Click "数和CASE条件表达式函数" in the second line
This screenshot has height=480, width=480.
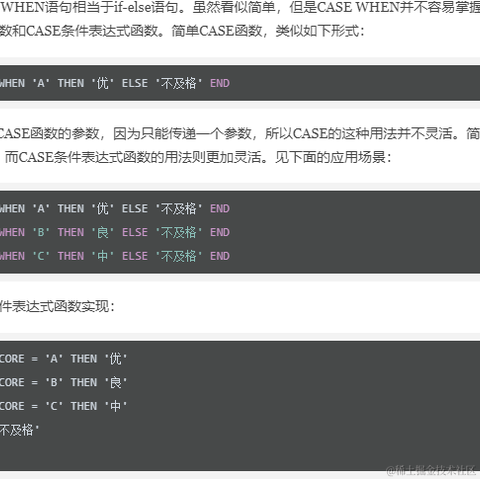tap(79, 31)
